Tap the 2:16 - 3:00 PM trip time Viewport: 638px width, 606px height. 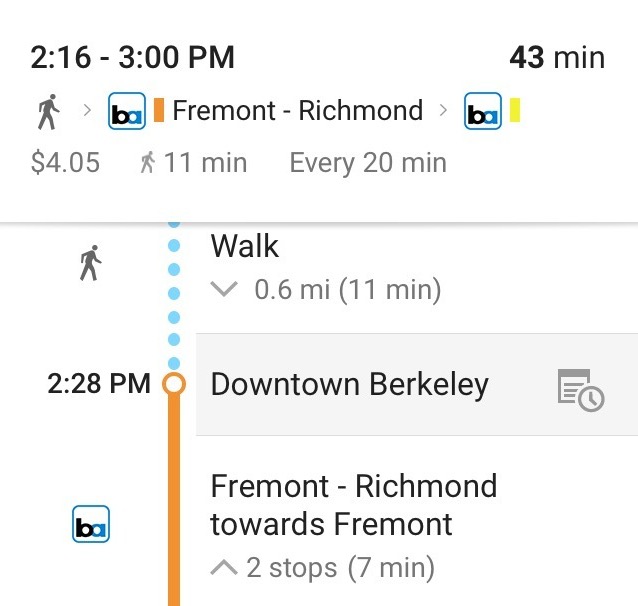[x=133, y=58]
